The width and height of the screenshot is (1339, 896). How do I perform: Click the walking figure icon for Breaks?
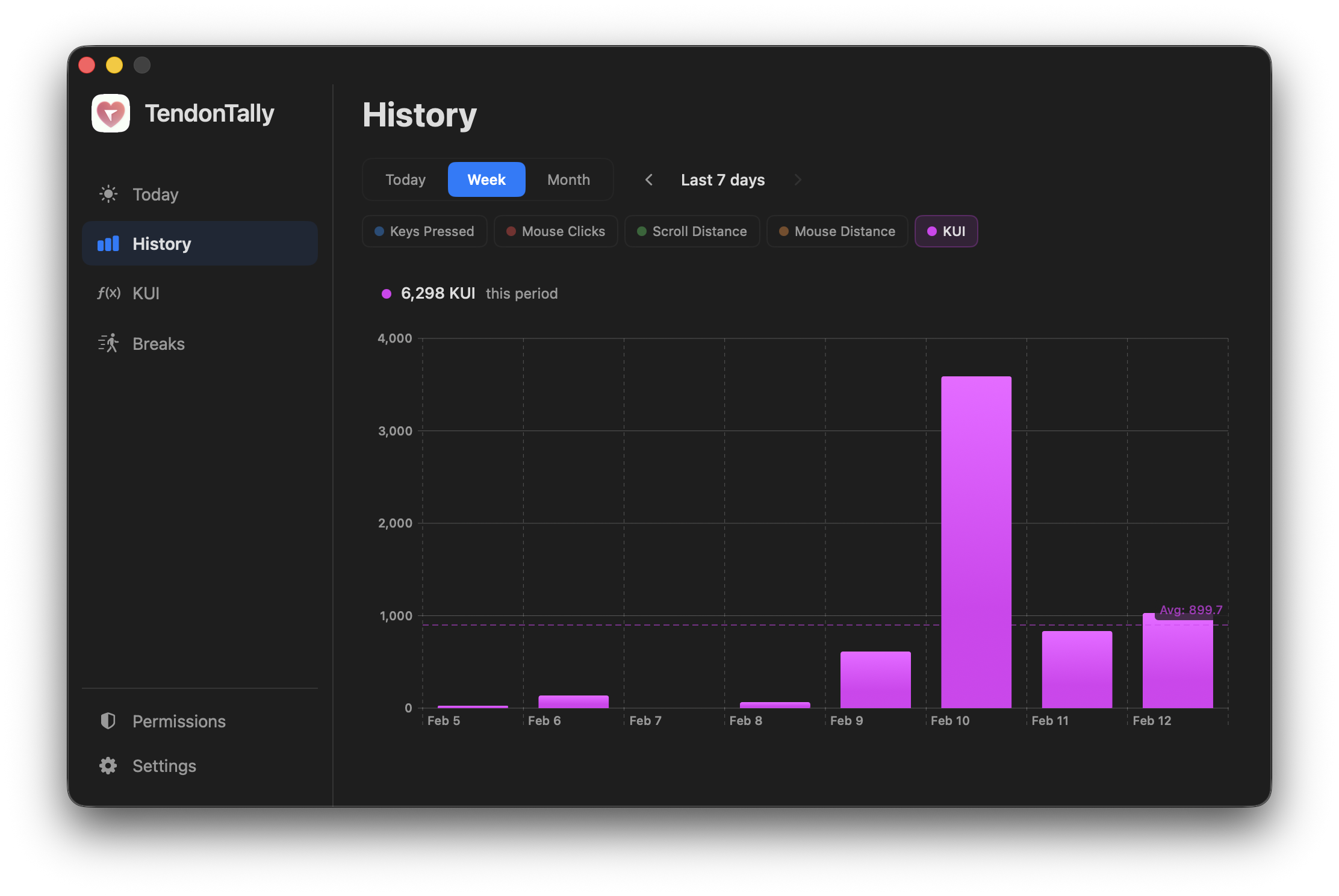click(108, 343)
